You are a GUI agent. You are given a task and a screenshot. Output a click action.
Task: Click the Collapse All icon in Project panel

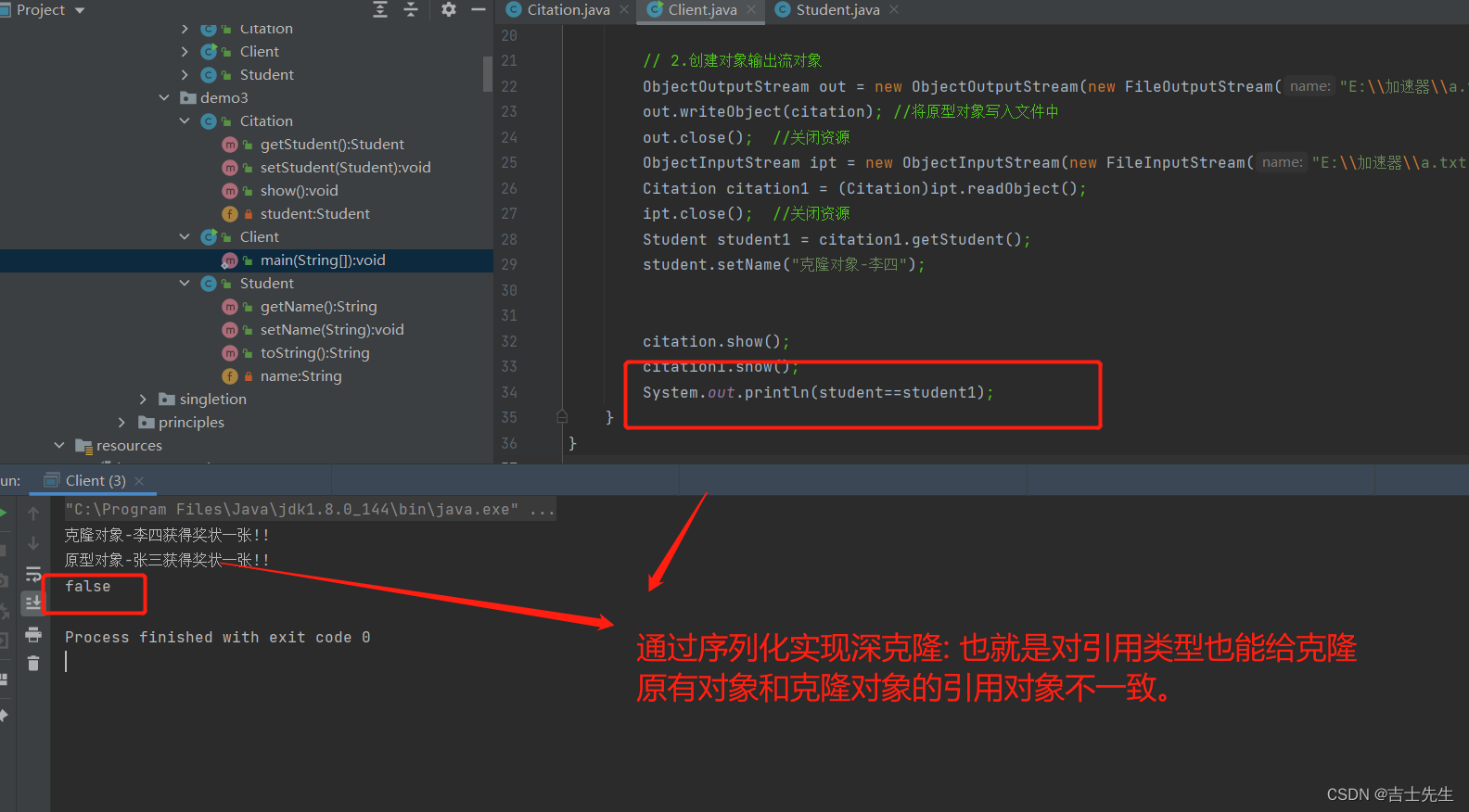pos(411,9)
